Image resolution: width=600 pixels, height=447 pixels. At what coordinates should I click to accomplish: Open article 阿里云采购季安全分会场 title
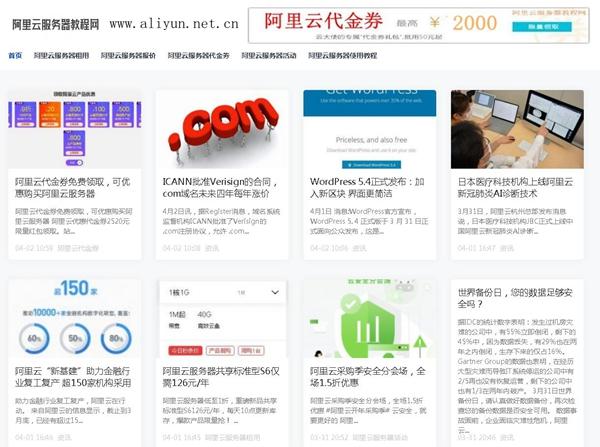tap(368, 377)
